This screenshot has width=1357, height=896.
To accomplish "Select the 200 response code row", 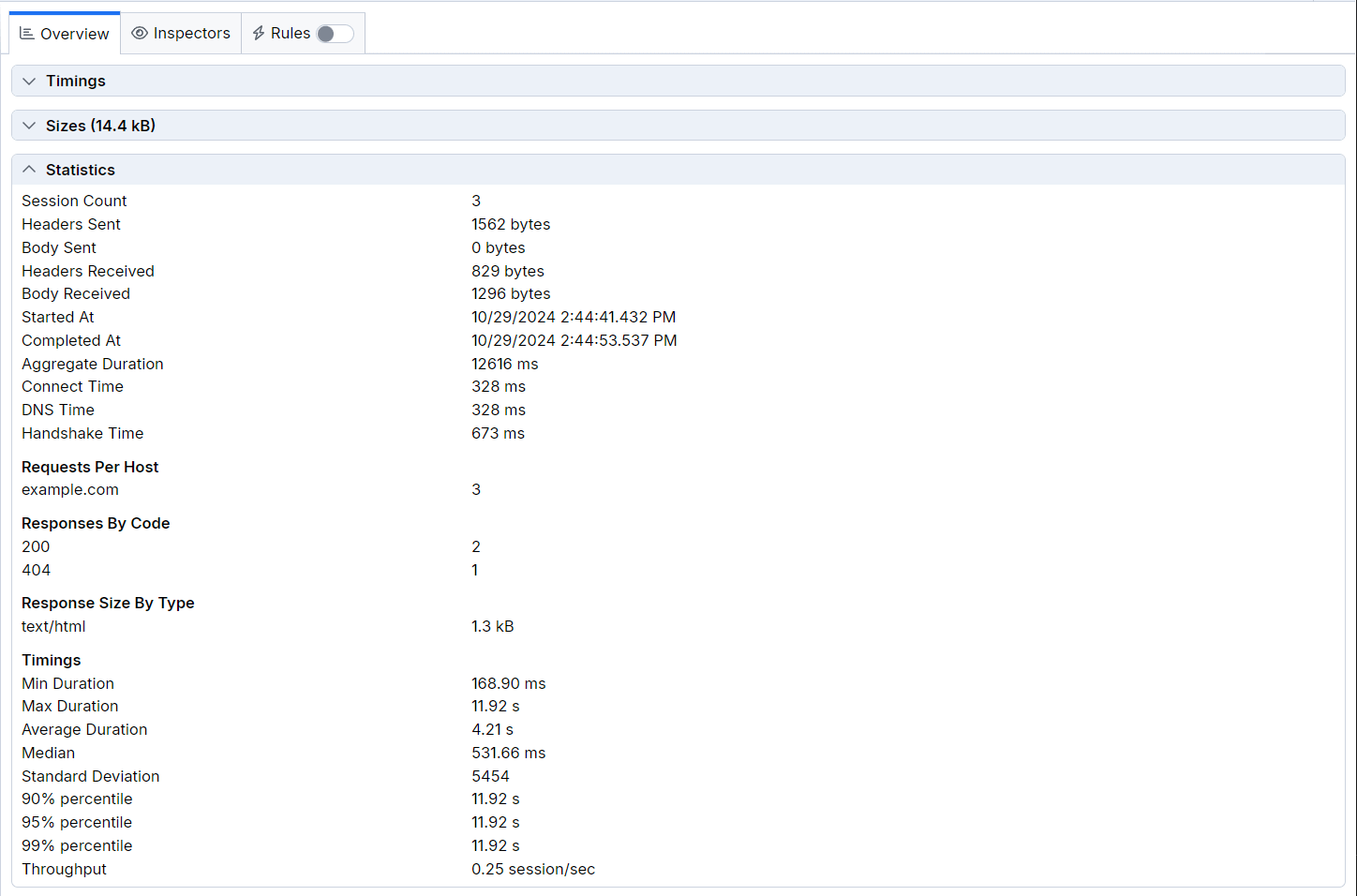I will (x=678, y=546).
